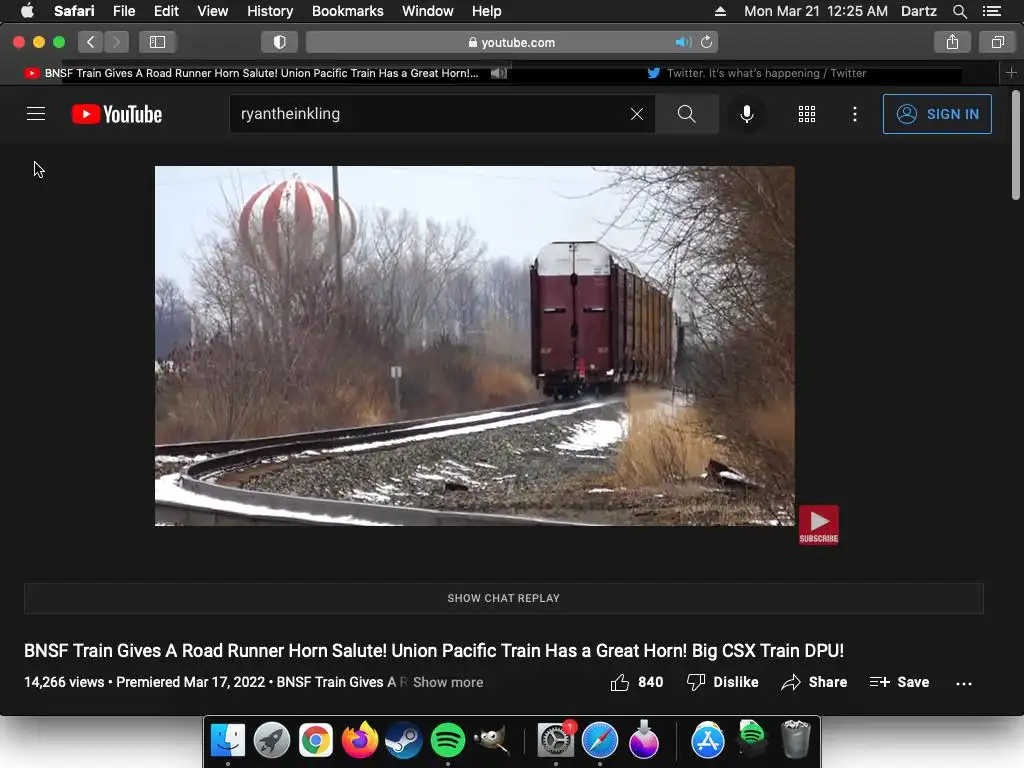Open the Dartz user menu
Image resolution: width=1024 pixels, height=768 pixels.
coord(919,11)
